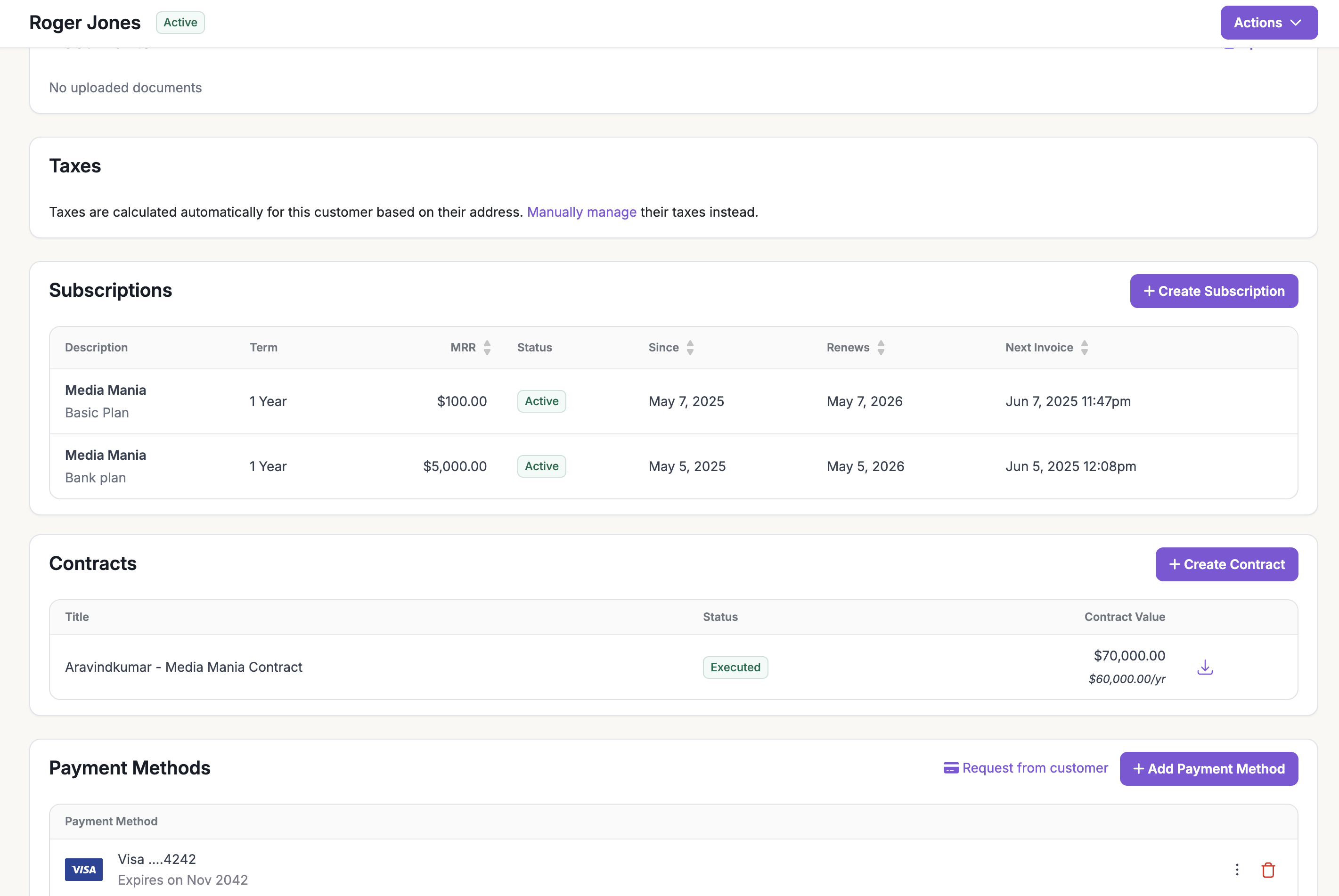
Task: Sort subscriptions by Since date
Action: [x=689, y=347]
